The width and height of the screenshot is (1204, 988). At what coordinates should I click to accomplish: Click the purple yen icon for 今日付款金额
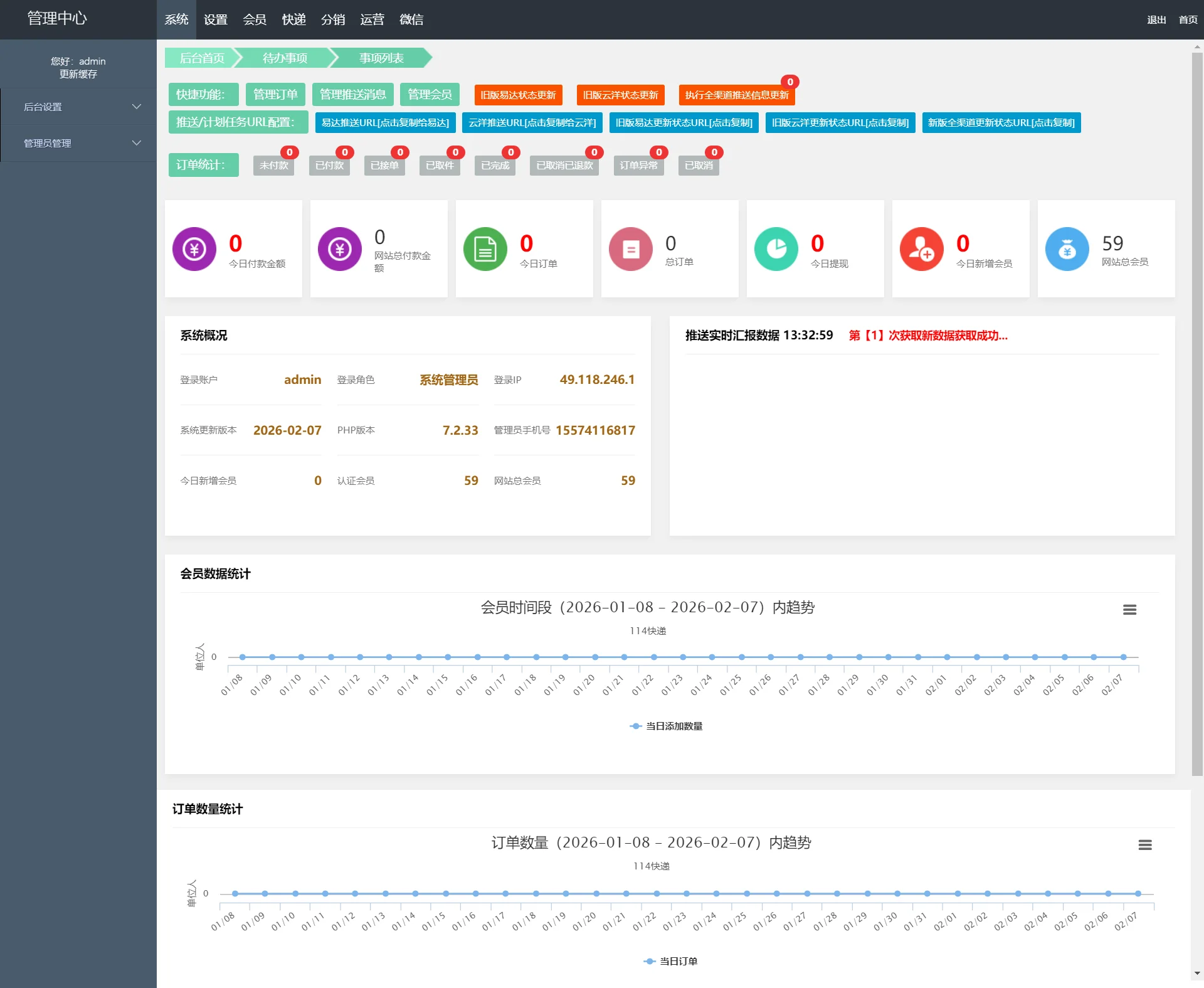[194, 249]
